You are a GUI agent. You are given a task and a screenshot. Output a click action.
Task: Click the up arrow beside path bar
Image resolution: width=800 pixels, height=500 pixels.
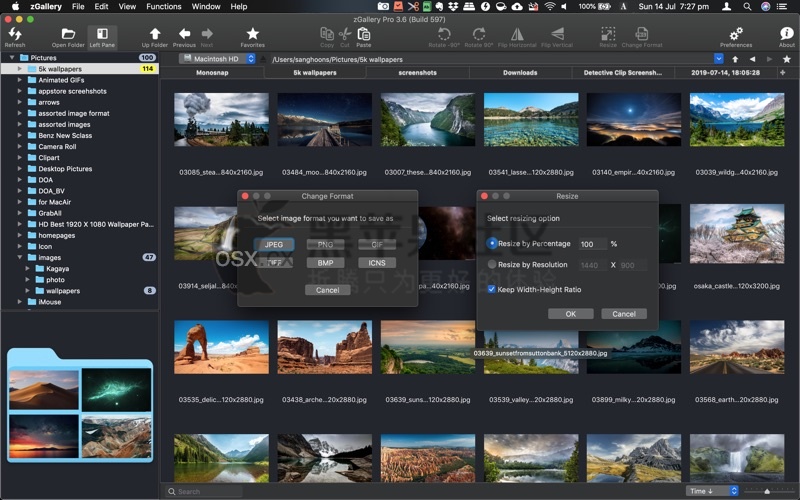[x=735, y=59]
